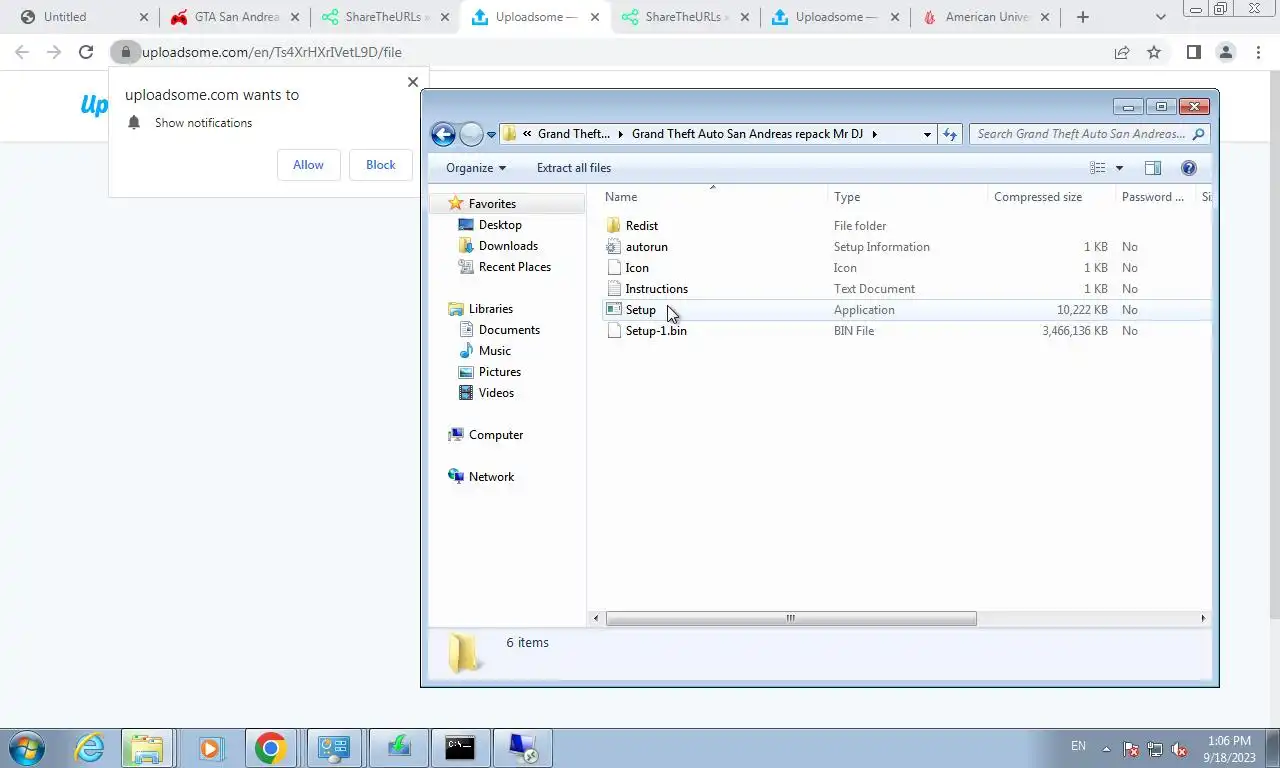Open Chrome three-dot menu
Viewport: 1280px width, 768px height.
pos(1258,52)
